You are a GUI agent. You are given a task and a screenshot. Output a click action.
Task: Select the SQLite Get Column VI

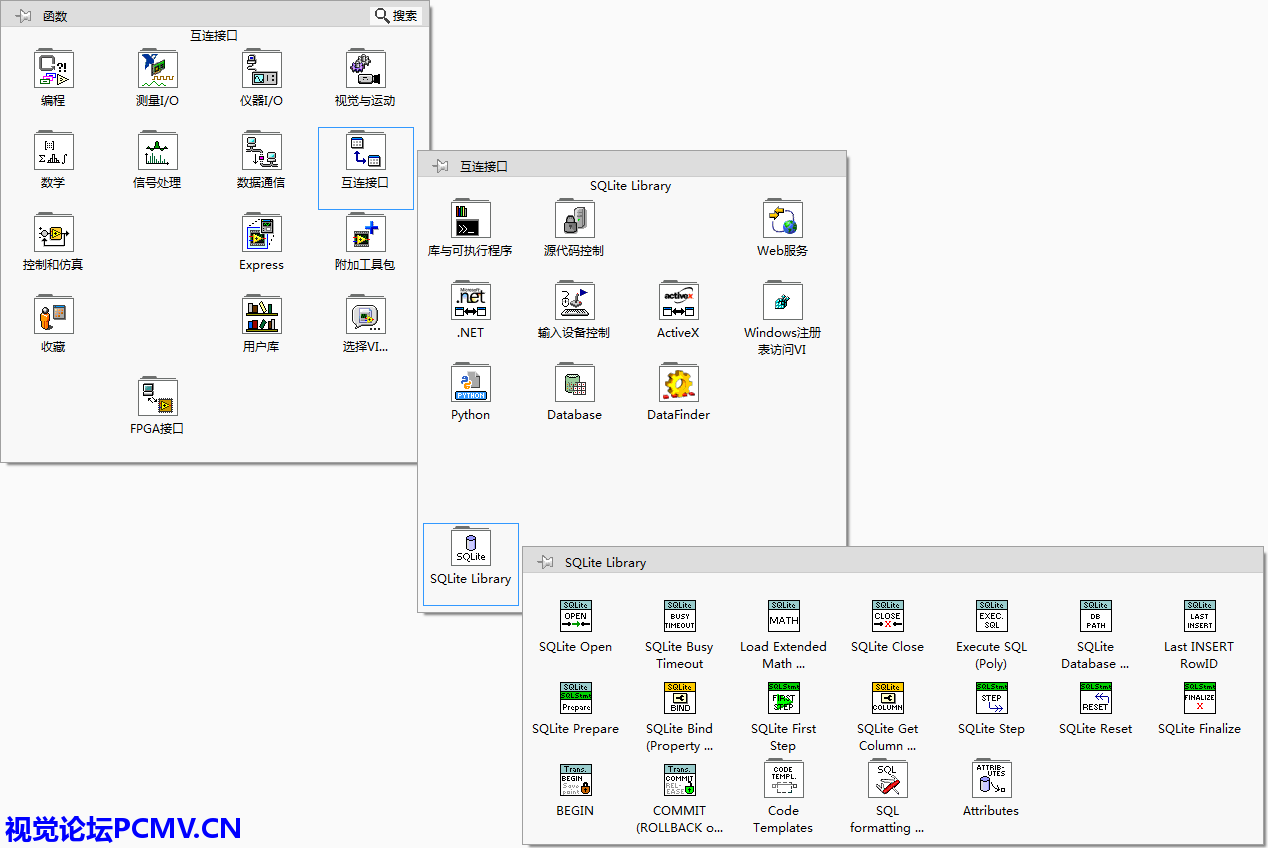coord(888,698)
